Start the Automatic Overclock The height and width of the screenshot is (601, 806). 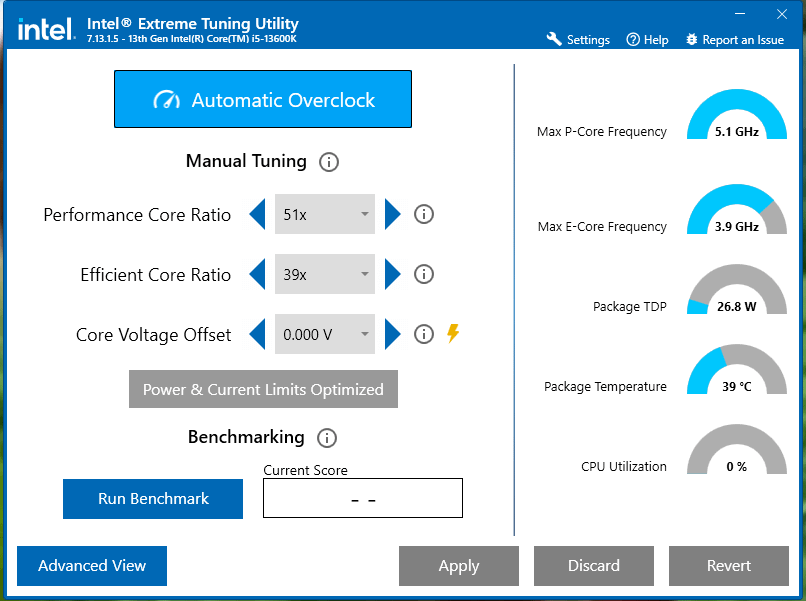263,99
